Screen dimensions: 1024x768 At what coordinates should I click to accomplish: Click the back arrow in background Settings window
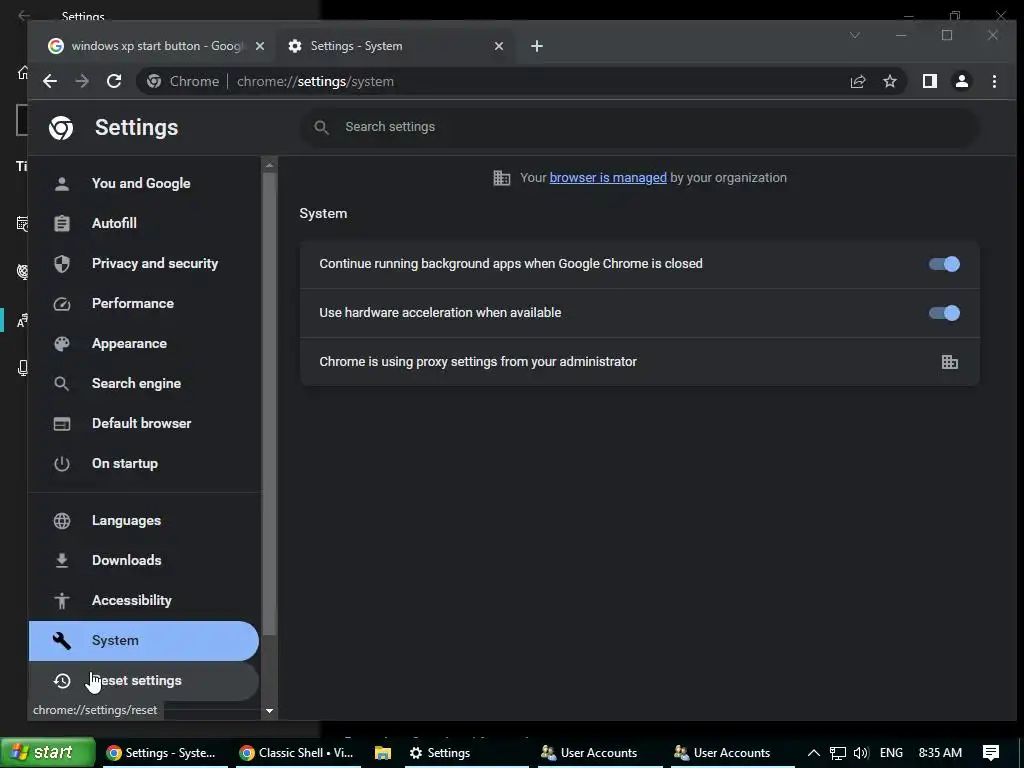[24, 16]
